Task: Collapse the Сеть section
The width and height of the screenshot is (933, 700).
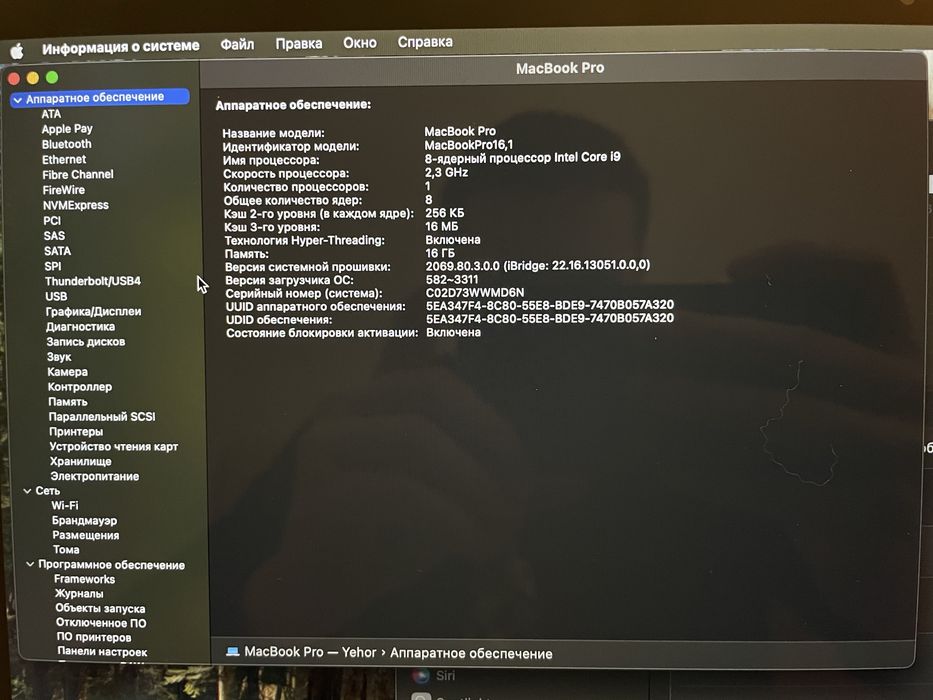Action: (27, 491)
